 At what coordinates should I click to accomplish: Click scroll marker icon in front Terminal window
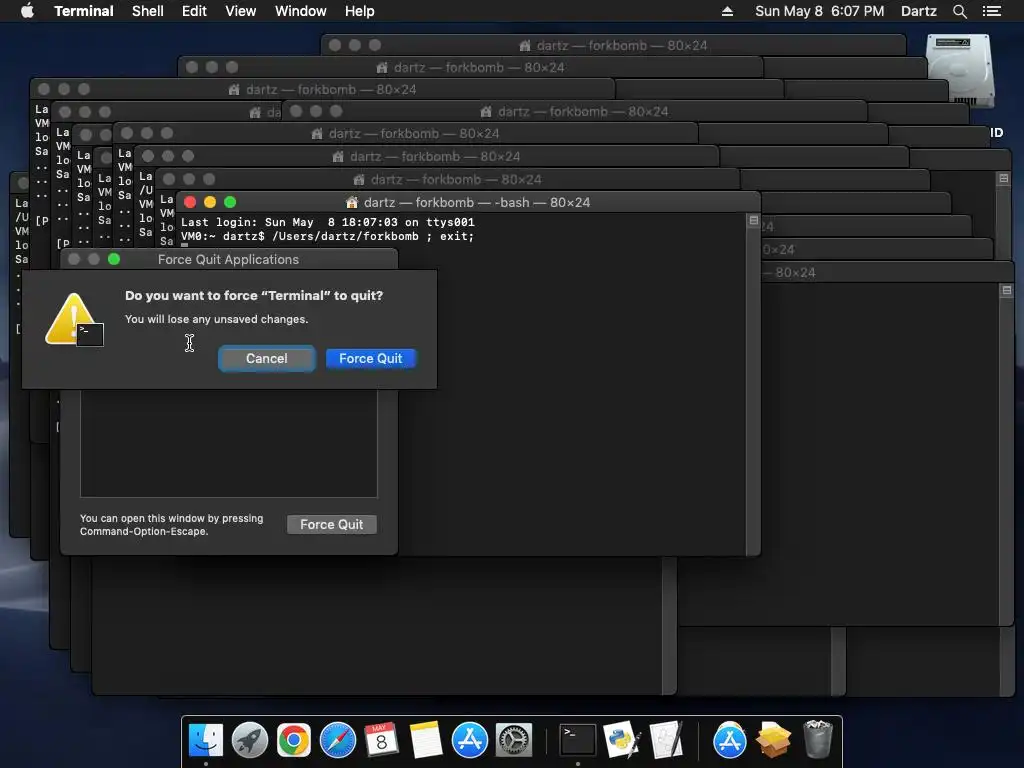pyautogui.click(x=753, y=221)
